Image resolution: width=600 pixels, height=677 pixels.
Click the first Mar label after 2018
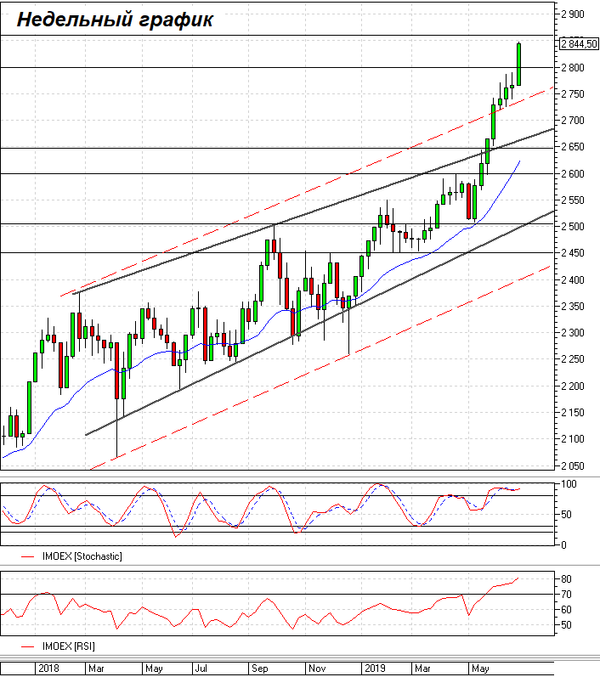point(96,668)
